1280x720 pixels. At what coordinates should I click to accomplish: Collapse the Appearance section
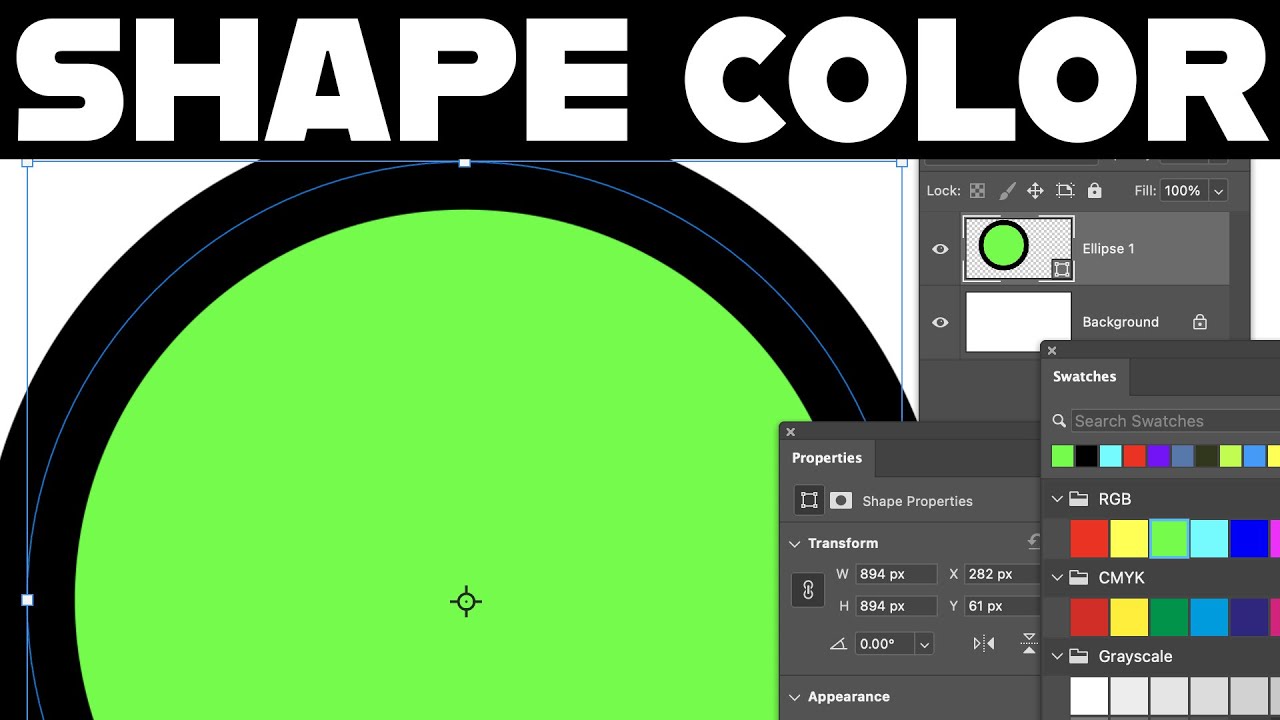[x=795, y=697]
